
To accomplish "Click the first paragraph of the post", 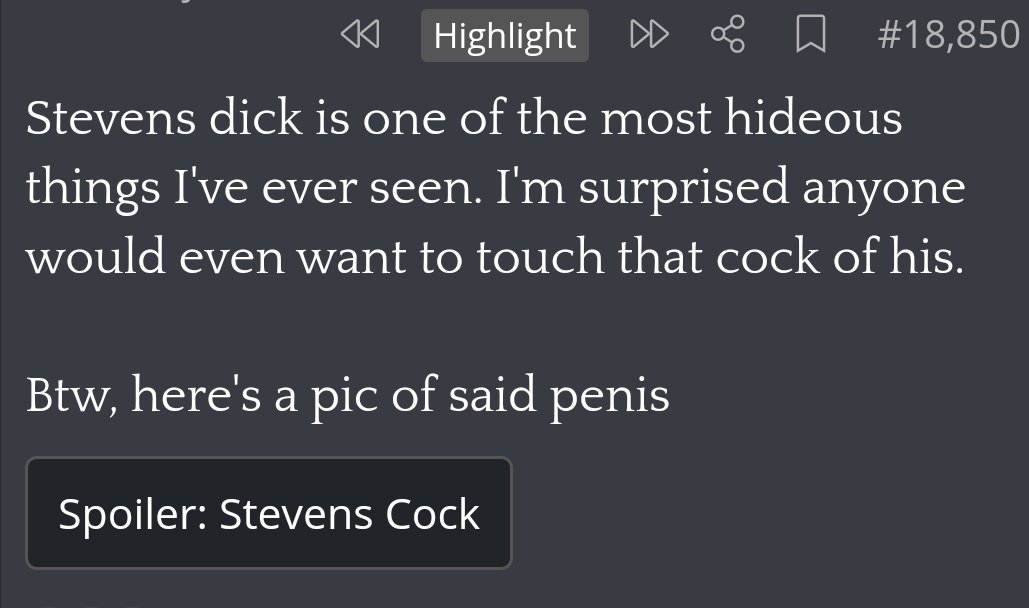I will tap(495, 187).
